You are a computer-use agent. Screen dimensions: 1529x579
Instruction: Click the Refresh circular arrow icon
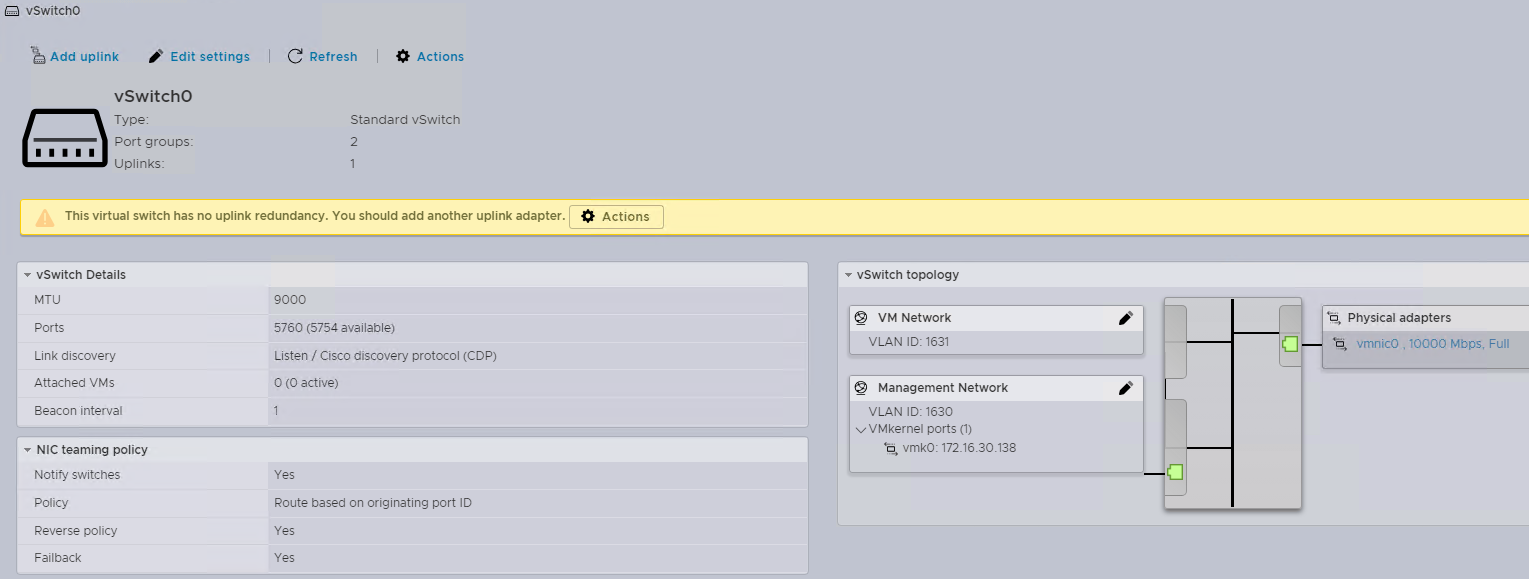coord(295,57)
